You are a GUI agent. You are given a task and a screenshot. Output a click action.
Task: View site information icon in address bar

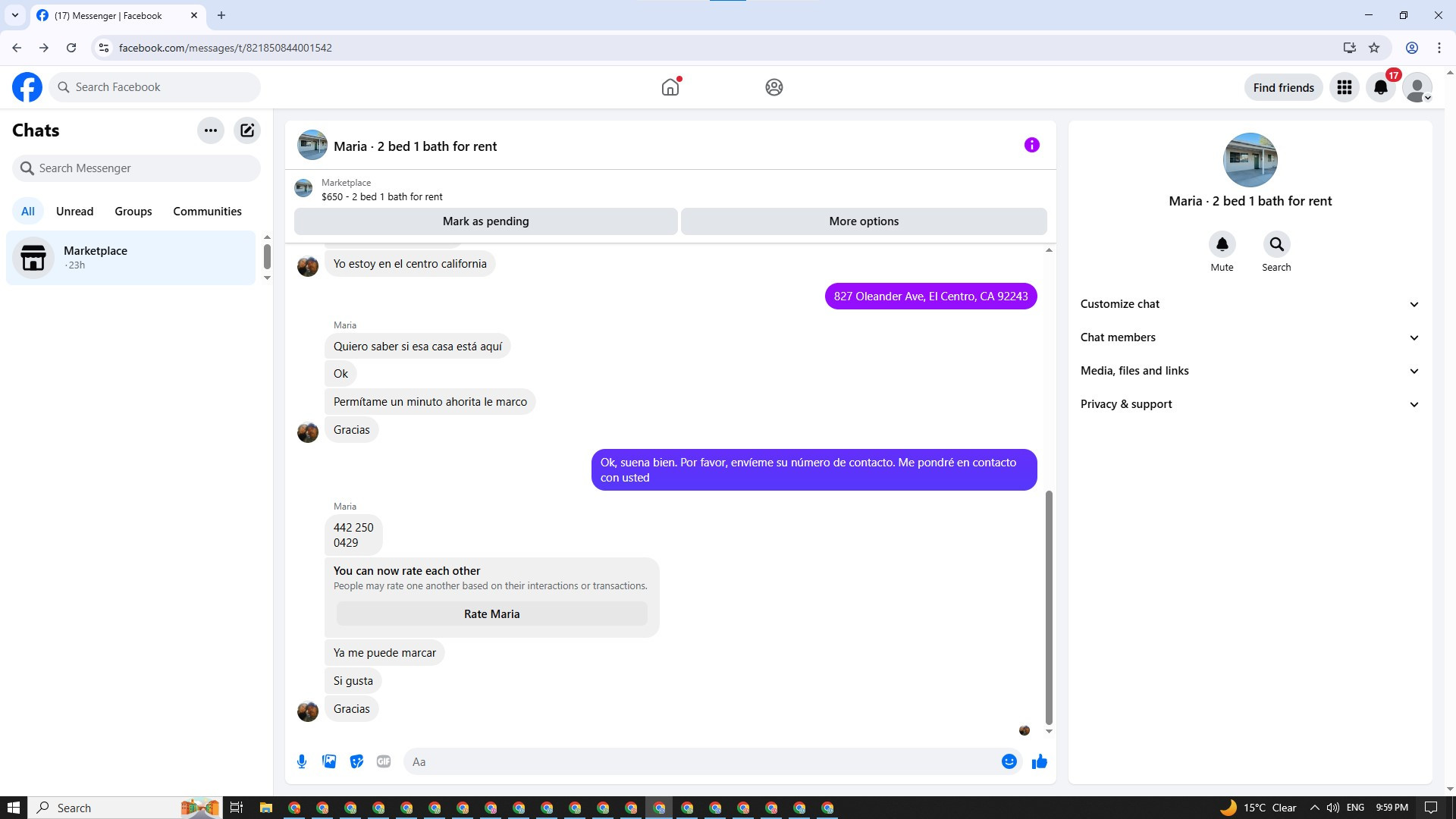click(x=104, y=48)
